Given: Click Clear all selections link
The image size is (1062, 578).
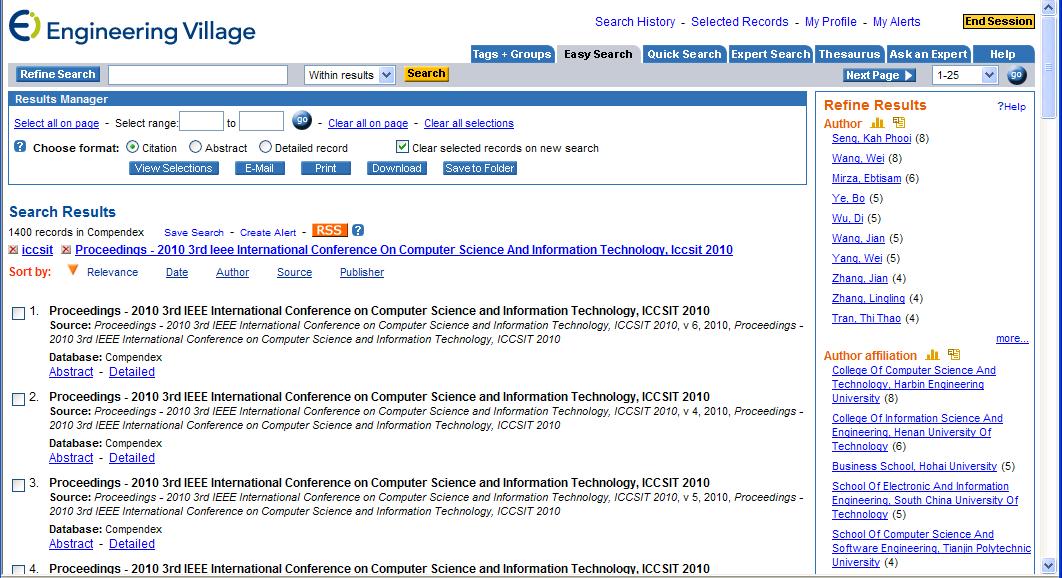Looking at the screenshot, I should pos(469,123).
